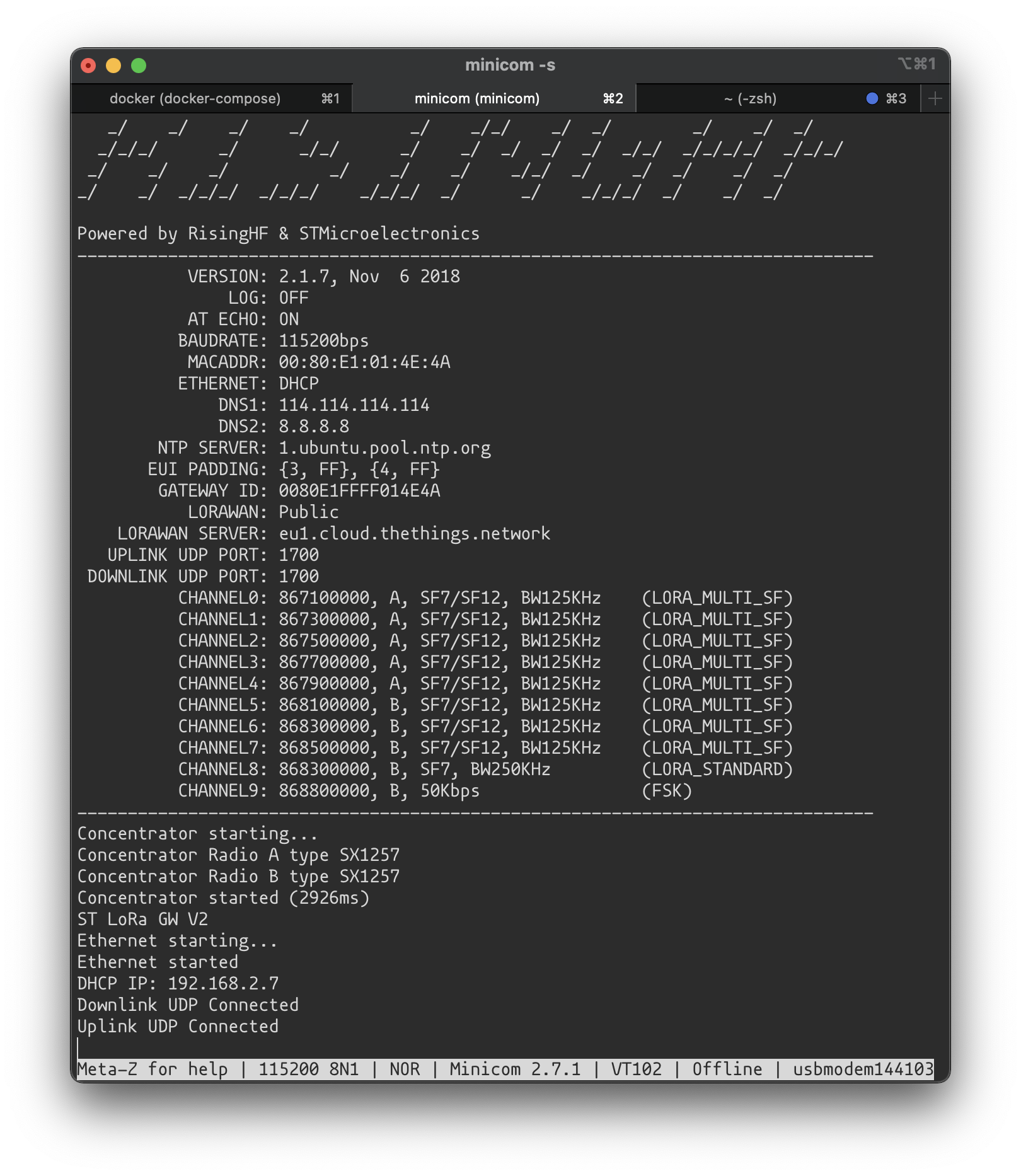
Task: Click CHANNEL4 867900000 row
Action: tap(485, 684)
